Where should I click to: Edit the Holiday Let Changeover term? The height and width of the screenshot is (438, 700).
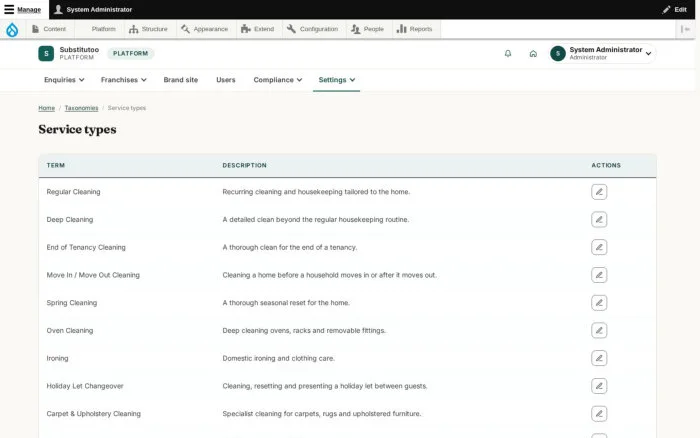(x=599, y=386)
